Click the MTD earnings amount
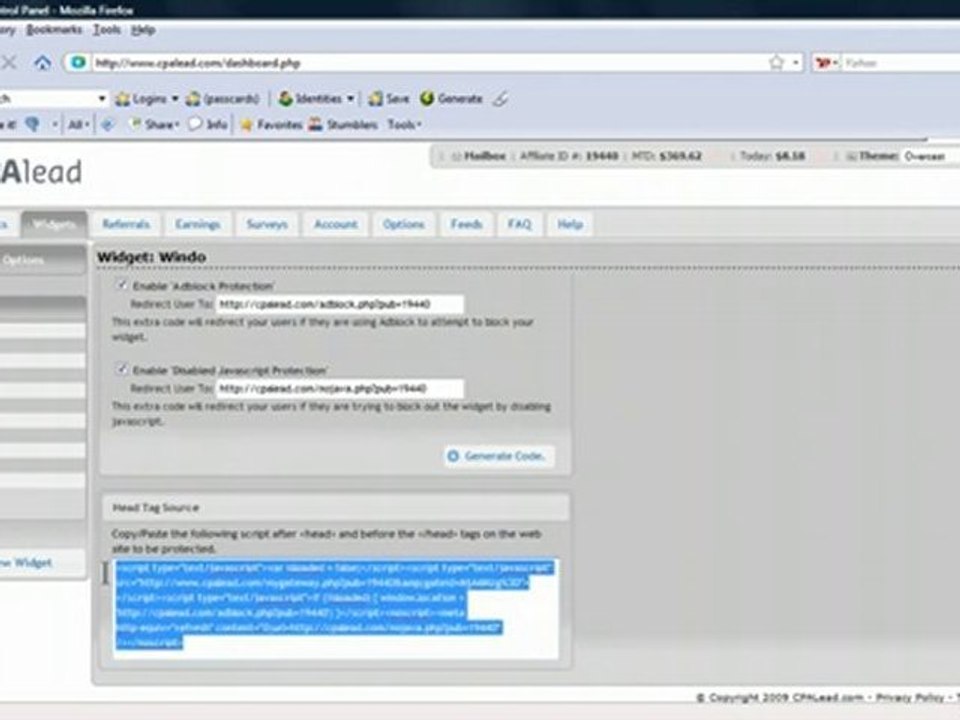 tap(680, 156)
